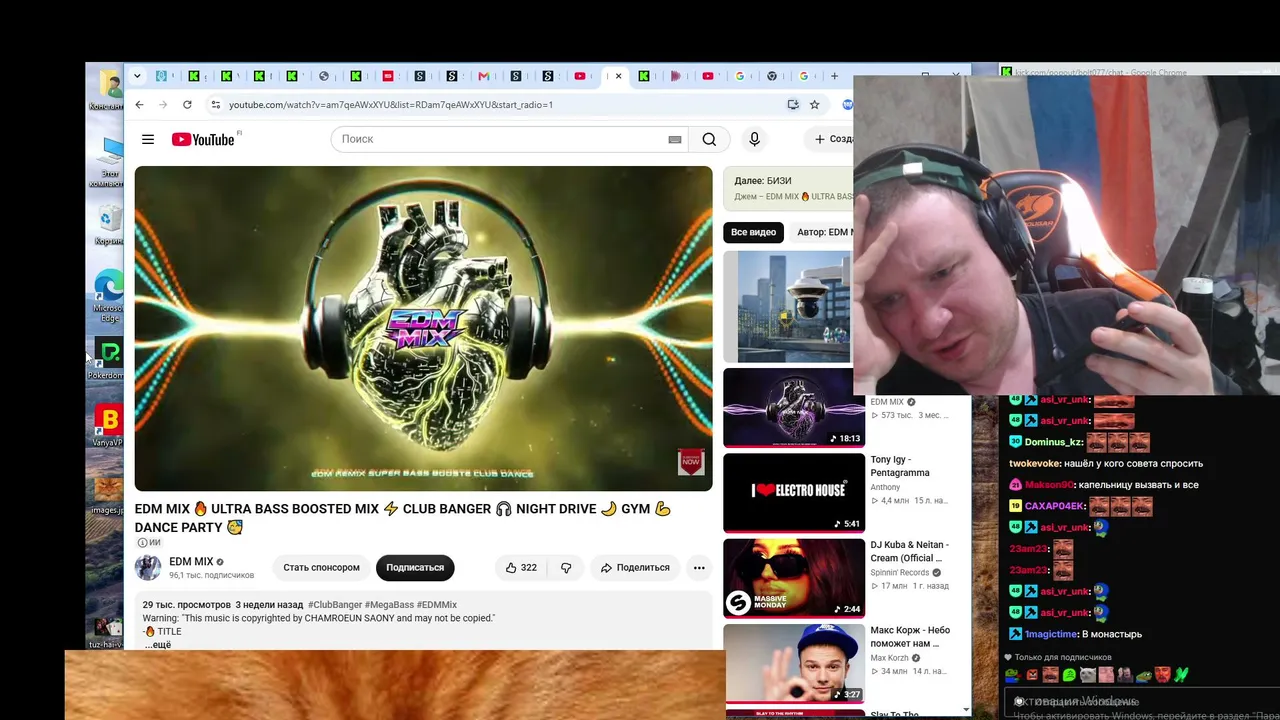Play the Макс Корж 3:27 video thumbnail

pos(794,663)
